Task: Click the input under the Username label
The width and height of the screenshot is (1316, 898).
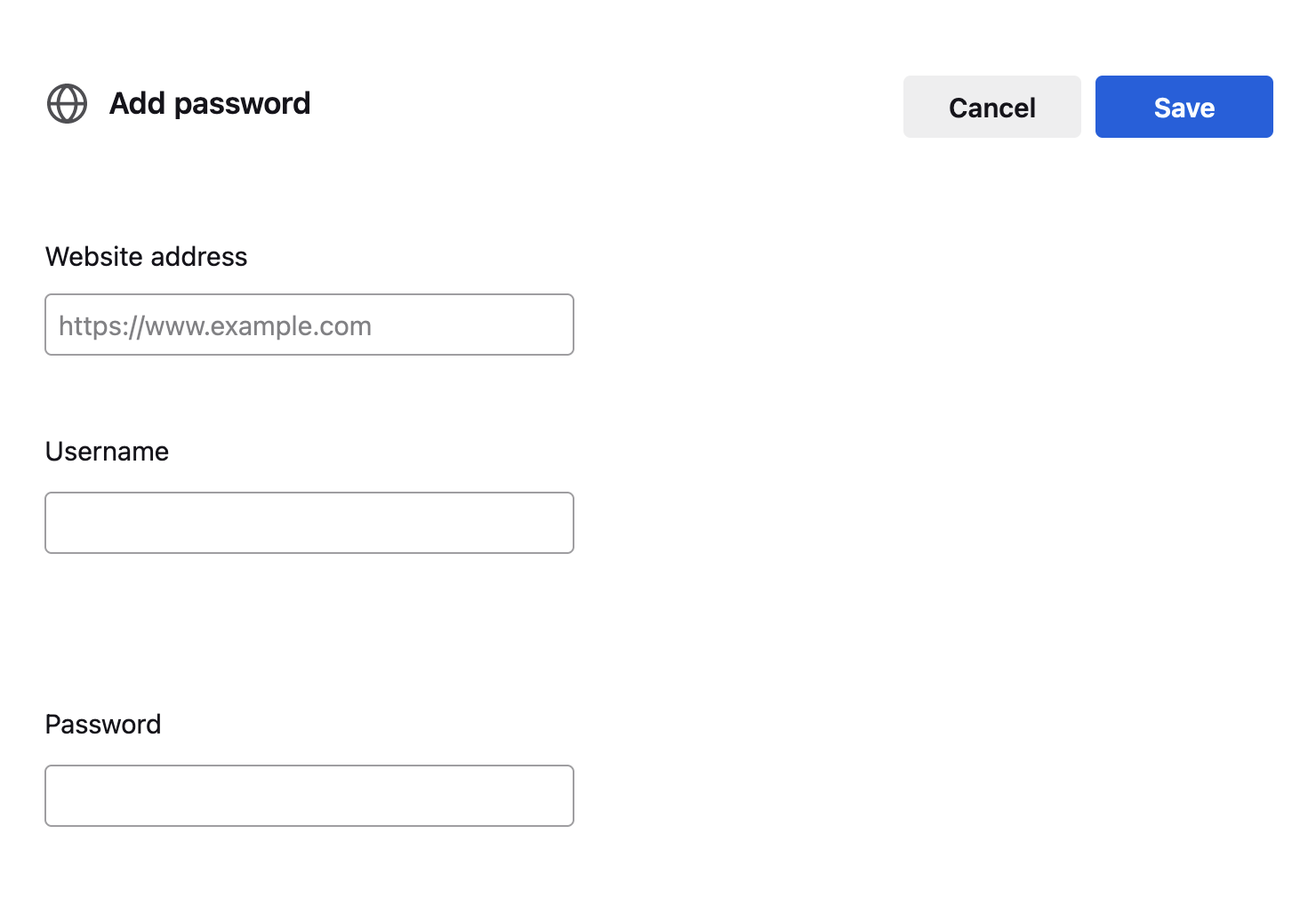Action: point(309,523)
